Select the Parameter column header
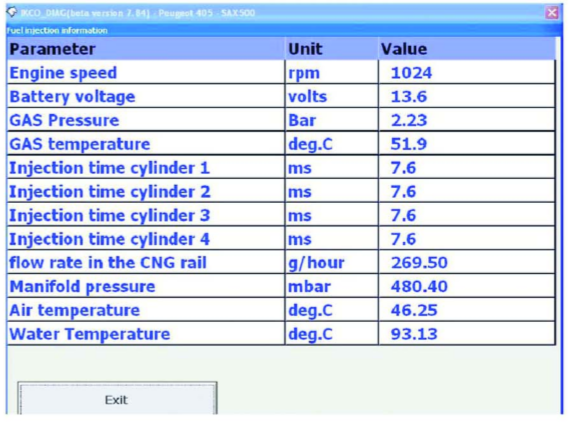The width and height of the screenshot is (570, 435). tap(145, 49)
